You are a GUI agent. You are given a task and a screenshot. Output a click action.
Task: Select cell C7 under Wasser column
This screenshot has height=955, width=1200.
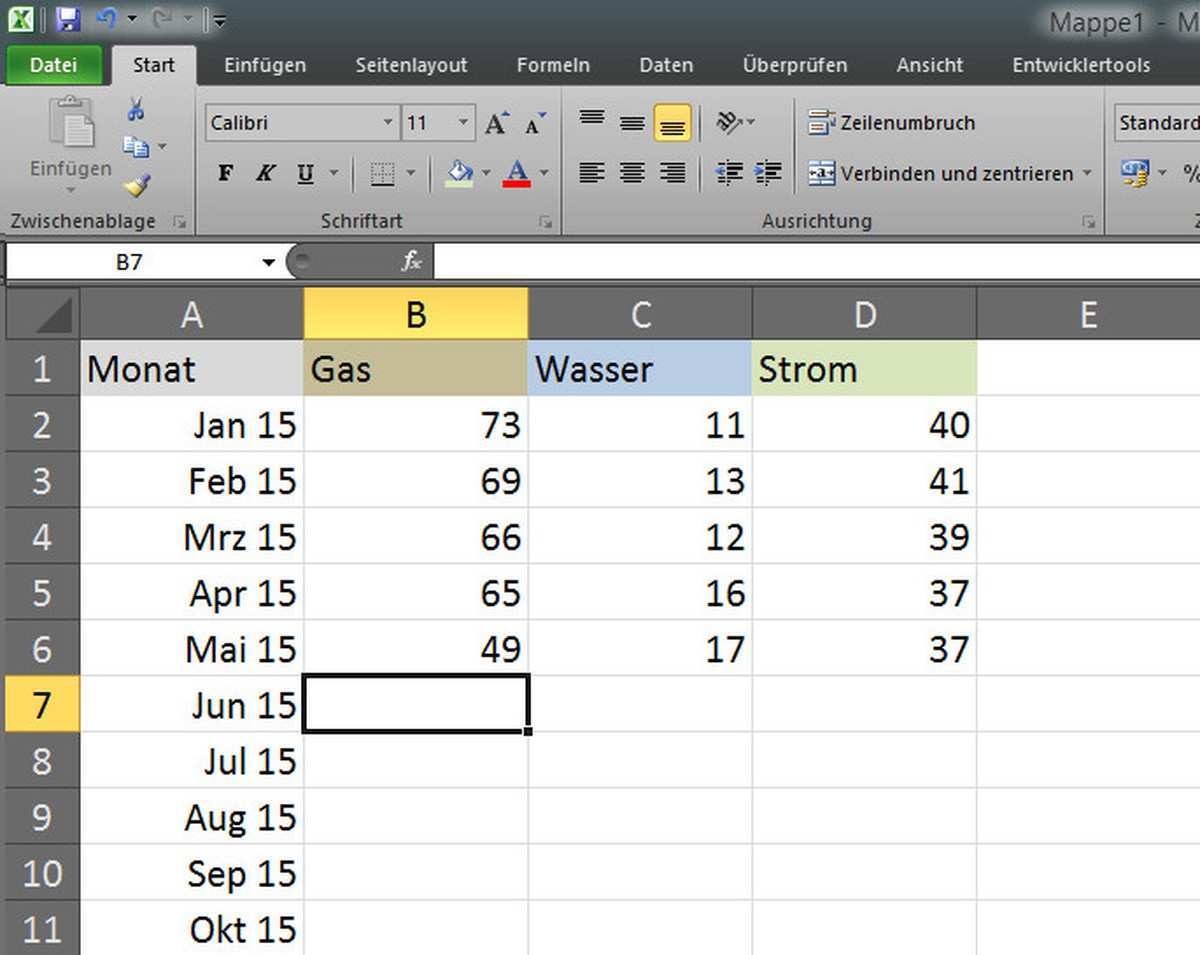click(640, 705)
